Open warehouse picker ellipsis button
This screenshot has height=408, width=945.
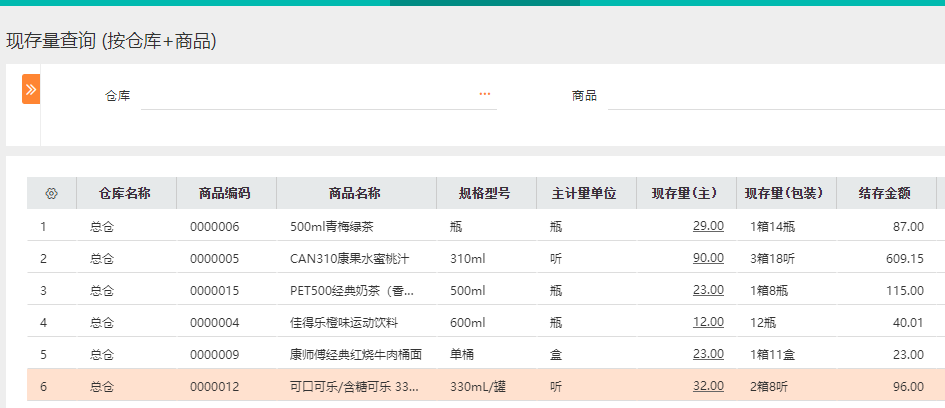point(485,94)
